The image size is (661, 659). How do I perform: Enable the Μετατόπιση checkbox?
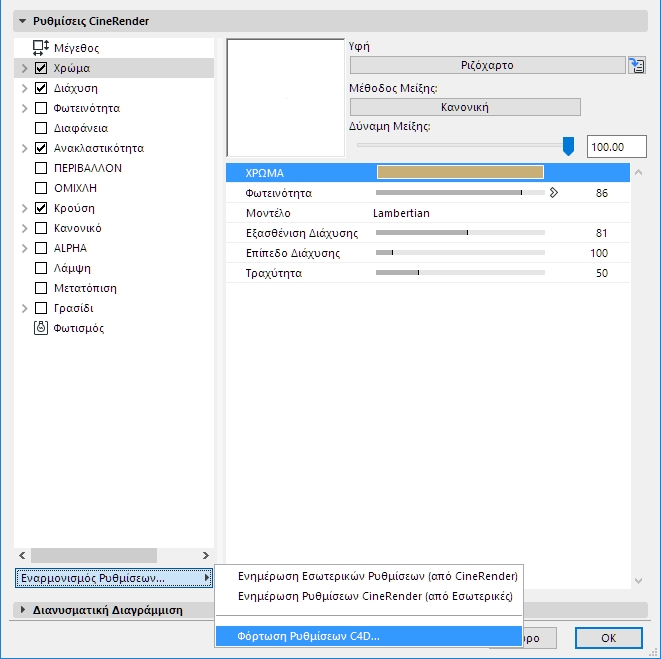(x=41, y=288)
